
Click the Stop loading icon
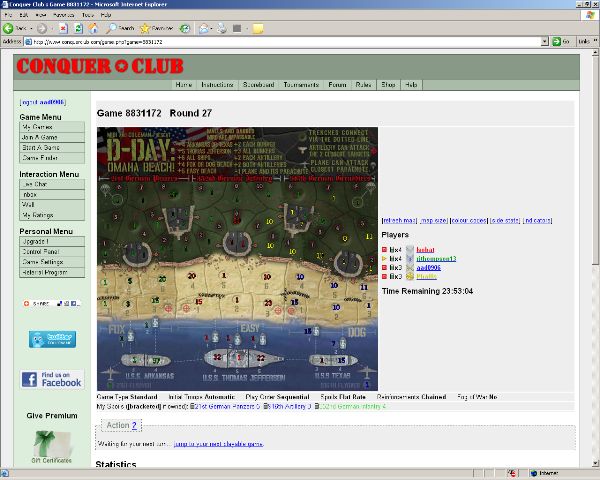62,28
